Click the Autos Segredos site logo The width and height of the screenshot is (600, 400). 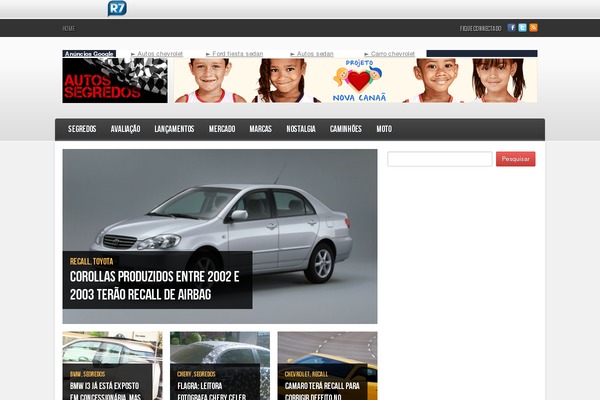[115, 80]
